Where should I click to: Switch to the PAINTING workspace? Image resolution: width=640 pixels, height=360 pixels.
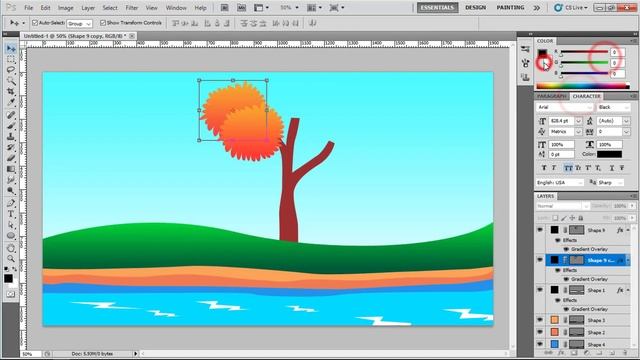pos(510,8)
